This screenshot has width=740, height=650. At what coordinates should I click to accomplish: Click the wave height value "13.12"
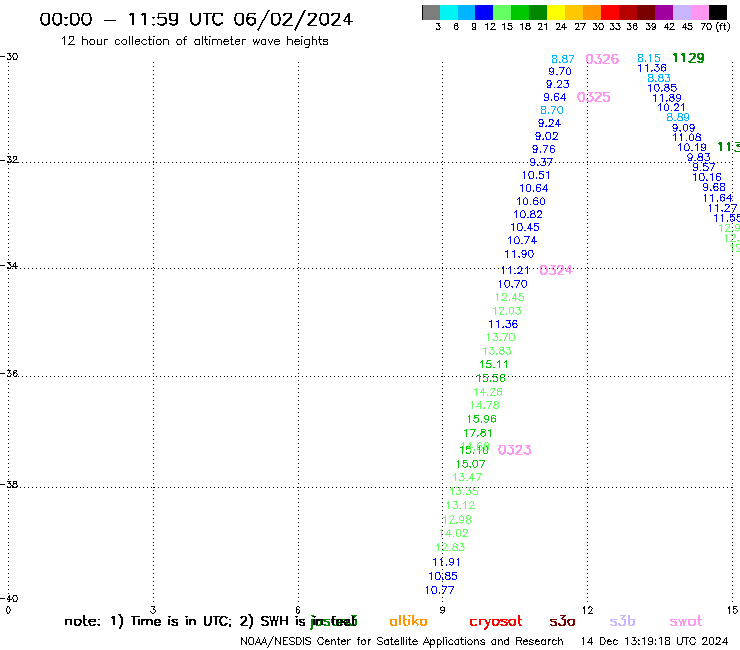point(460,505)
